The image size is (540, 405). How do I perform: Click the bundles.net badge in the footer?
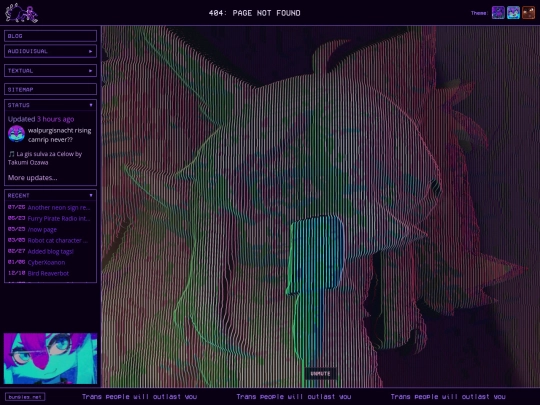coord(25,397)
